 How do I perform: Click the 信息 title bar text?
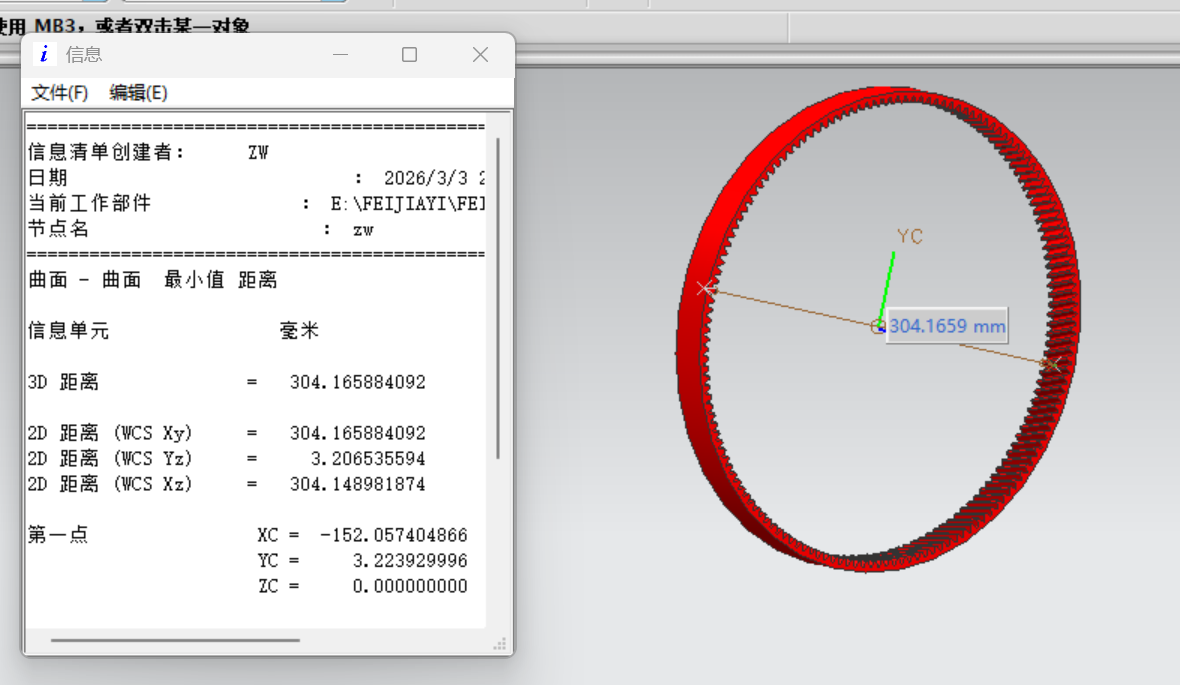(x=84, y=55)
